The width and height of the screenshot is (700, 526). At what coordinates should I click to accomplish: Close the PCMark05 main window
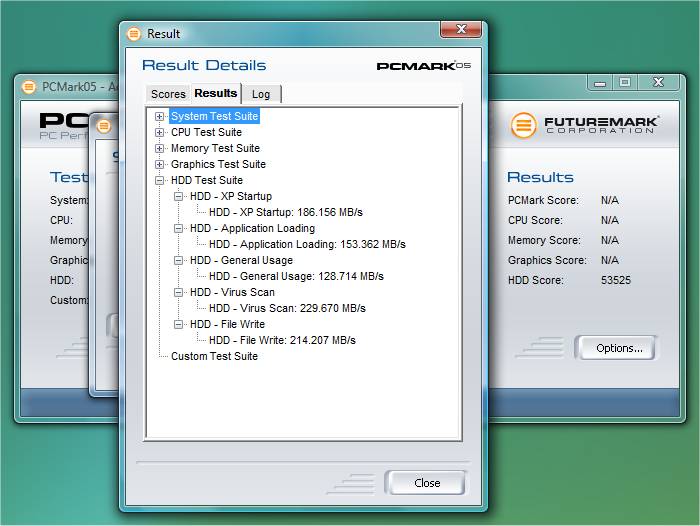658,83
